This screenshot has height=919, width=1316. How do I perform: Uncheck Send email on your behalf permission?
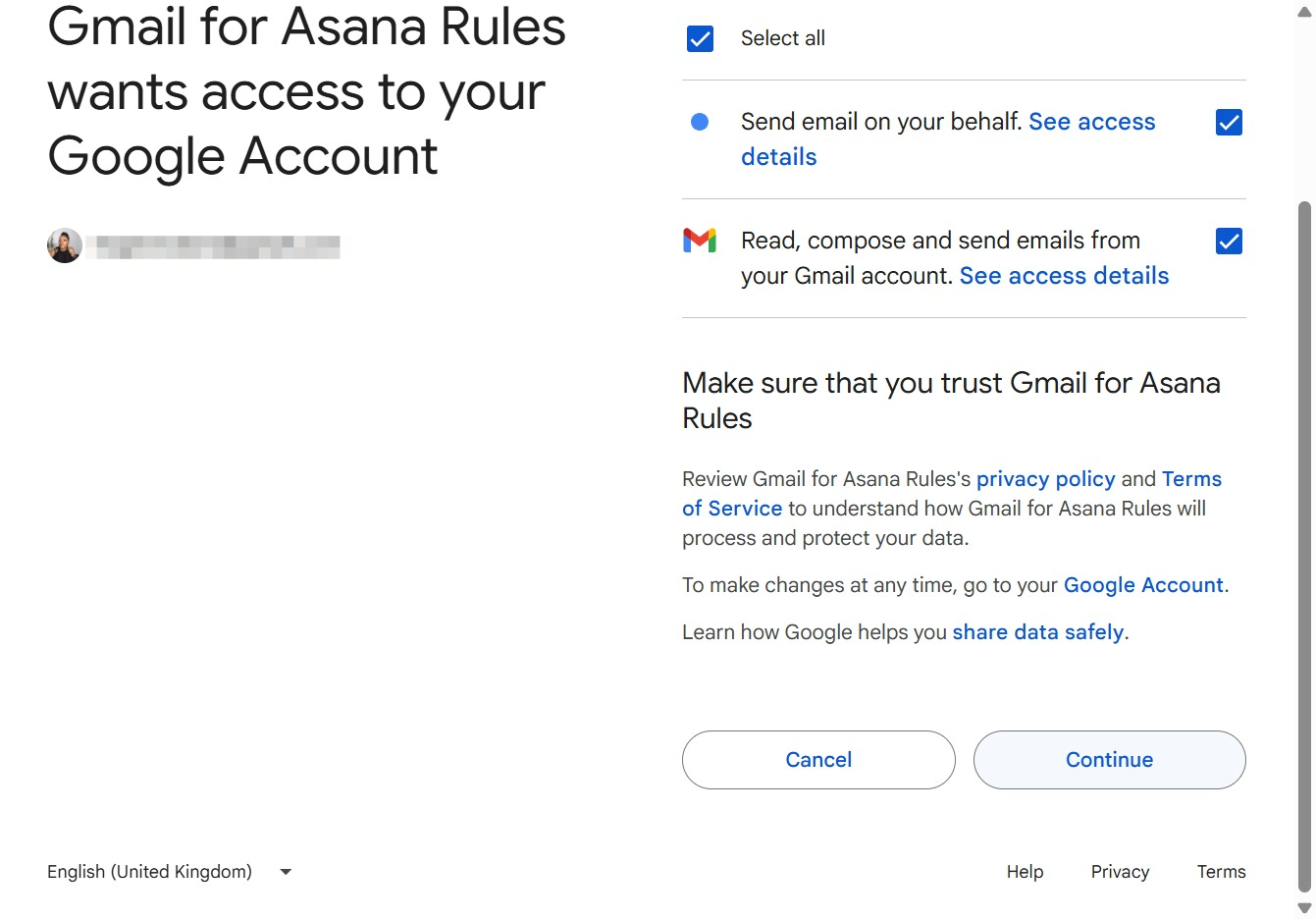pyautogui.click(x=1229, y=122)
